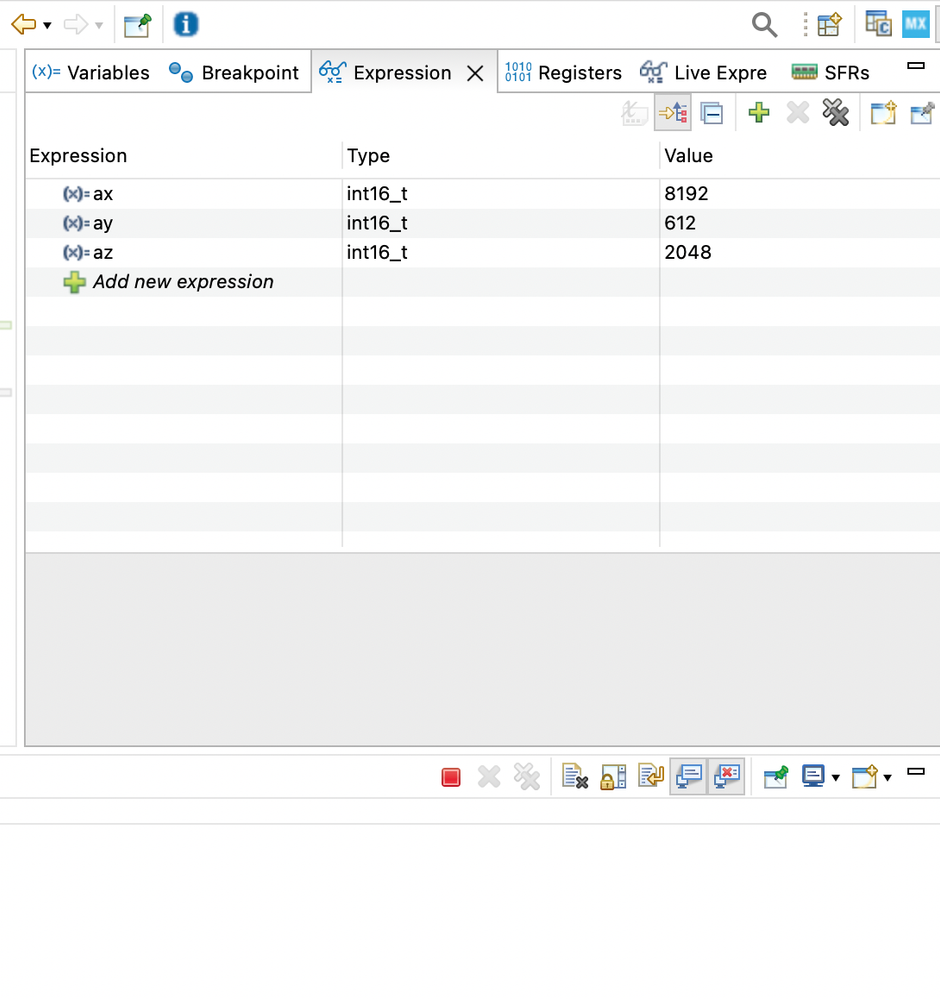Viewport: 940px width, 999px height.
Task: Switch to the MX device configuration perspective
Action: click(915, 24)
